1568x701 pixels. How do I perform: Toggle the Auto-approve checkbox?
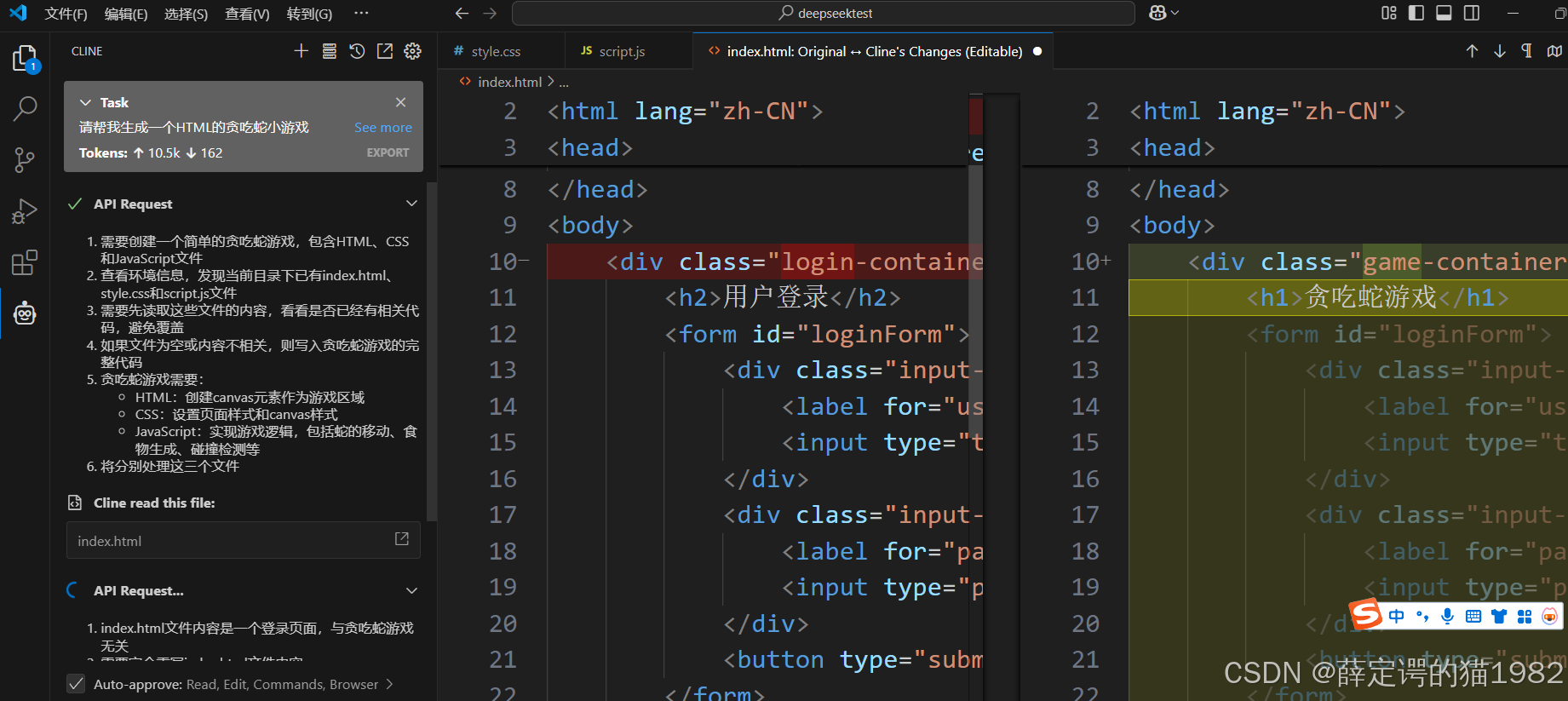click(x=76, y=684)
